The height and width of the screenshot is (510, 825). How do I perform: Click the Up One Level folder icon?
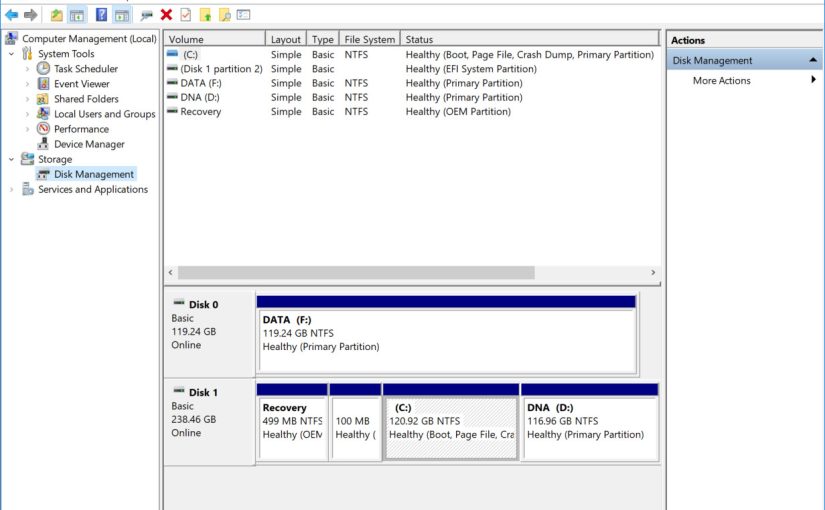point(57,15)
